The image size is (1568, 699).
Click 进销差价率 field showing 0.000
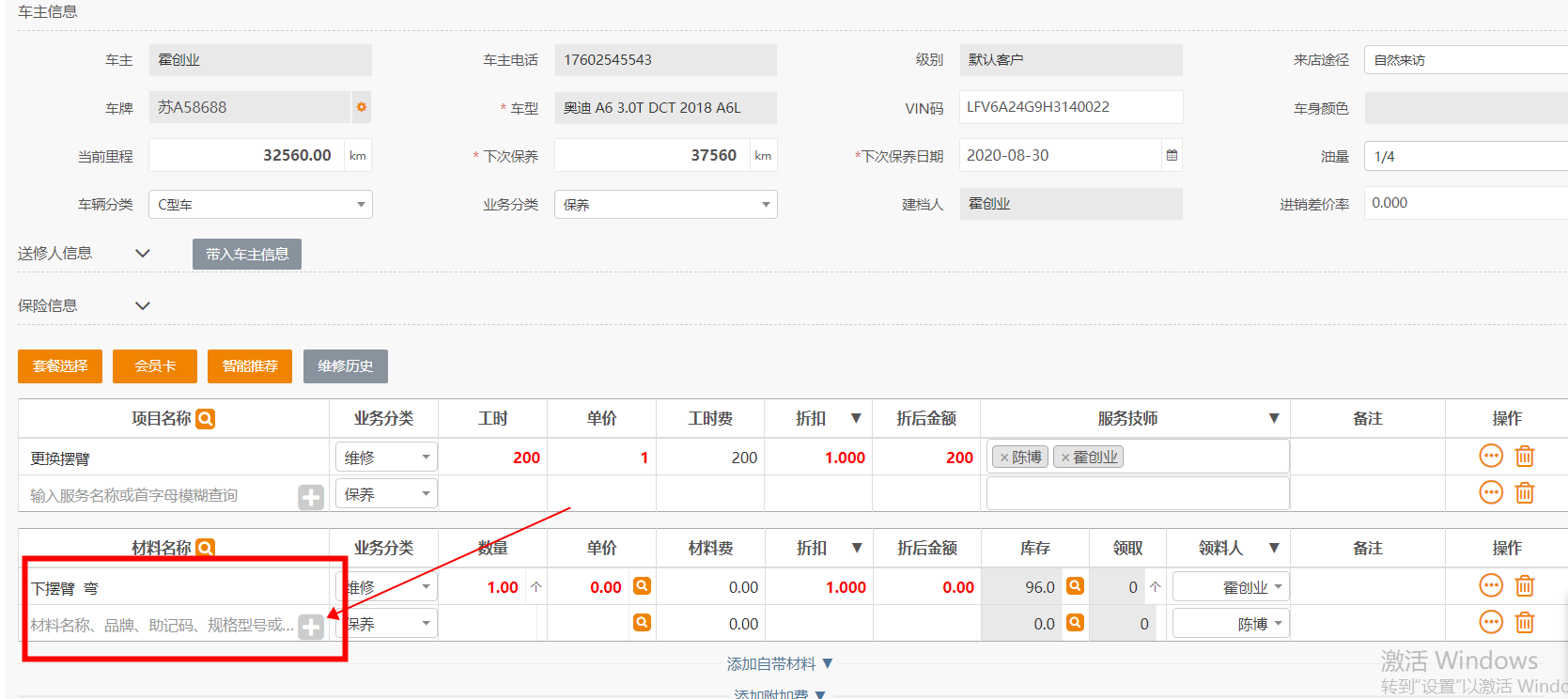tap(1466, 203)
